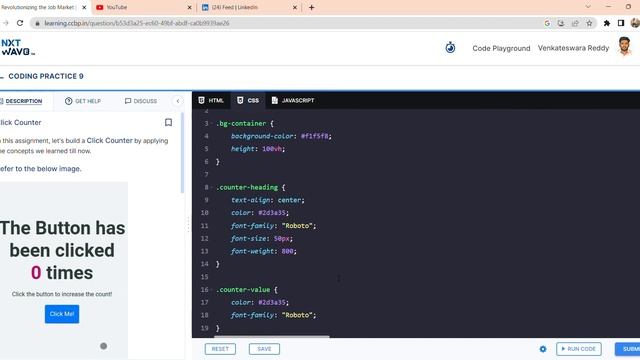Viewport: 640px width, 360px height.
Task: Open Code Playground link
Action: (501, 48)
